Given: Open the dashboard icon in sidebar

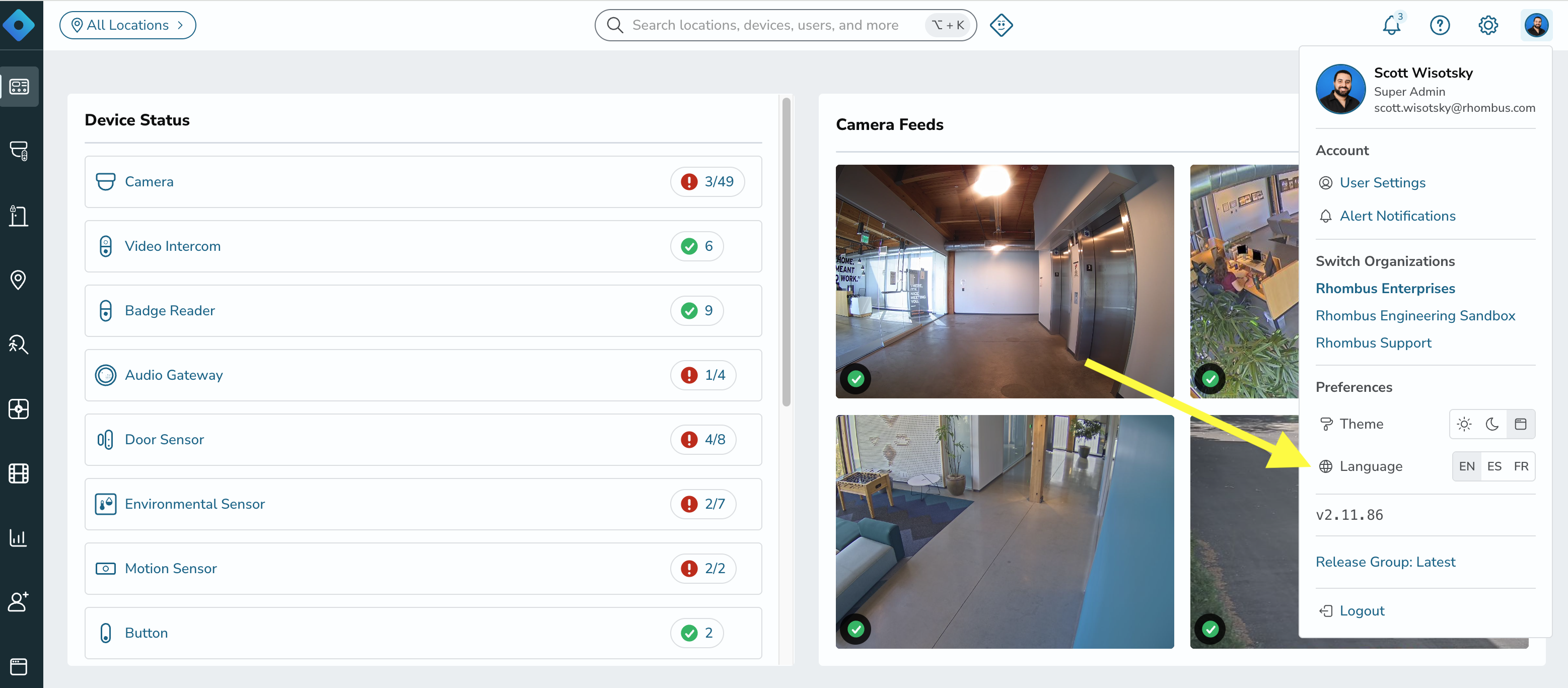Looking at the screenshot, I should click(19, 87).
